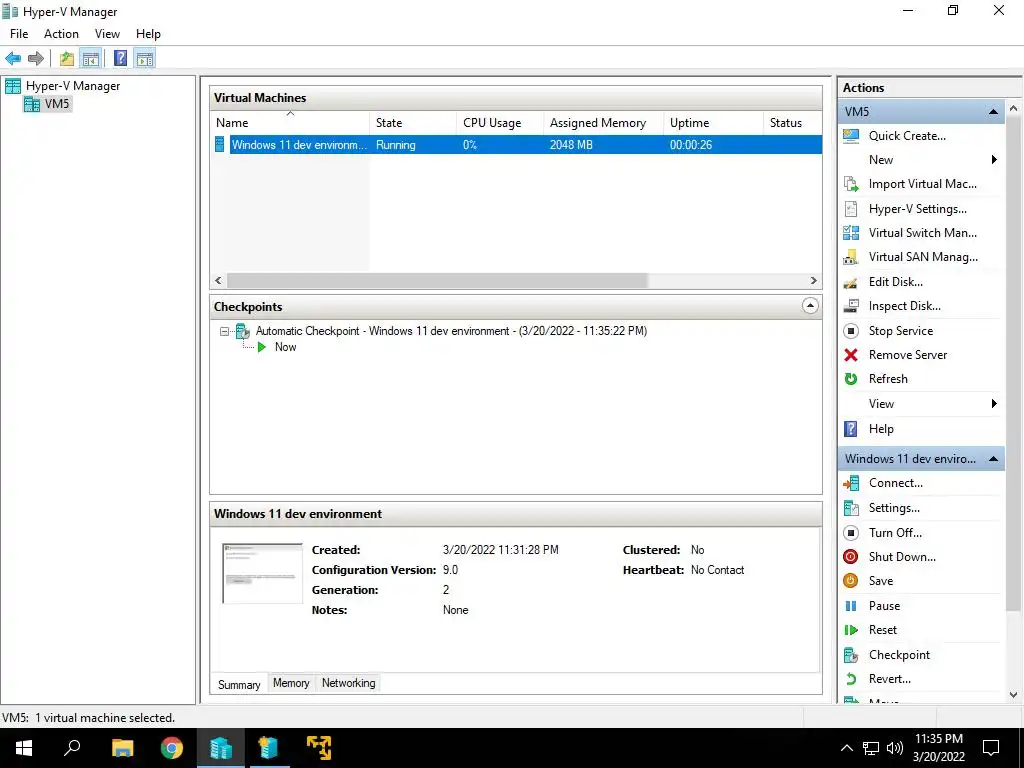The image size is (1024, 768).
Task: Click the Virtual Switch Manager icon
Action: pyautogui.click(x=851, y=232)
